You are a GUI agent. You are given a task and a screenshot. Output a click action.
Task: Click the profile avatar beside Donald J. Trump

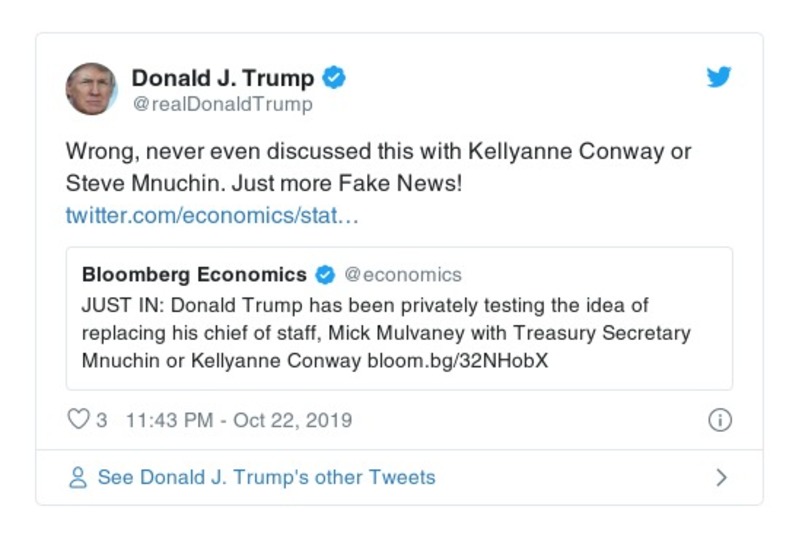coord(92,88)
